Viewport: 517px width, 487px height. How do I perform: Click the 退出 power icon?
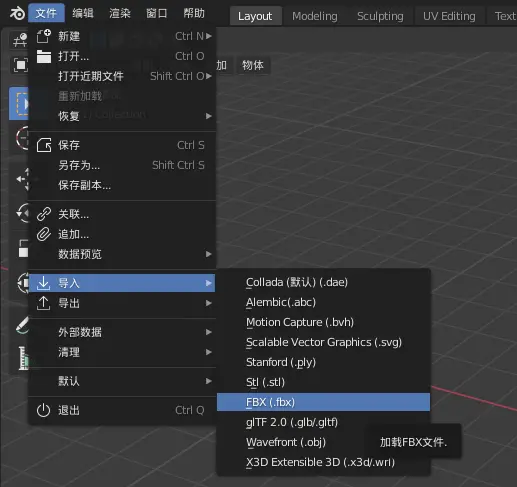(x=43, y=410)
